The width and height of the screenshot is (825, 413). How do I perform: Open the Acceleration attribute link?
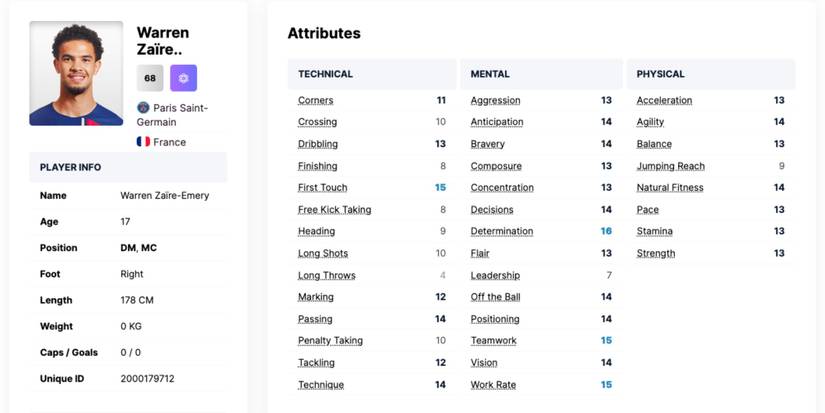(664, 100)
